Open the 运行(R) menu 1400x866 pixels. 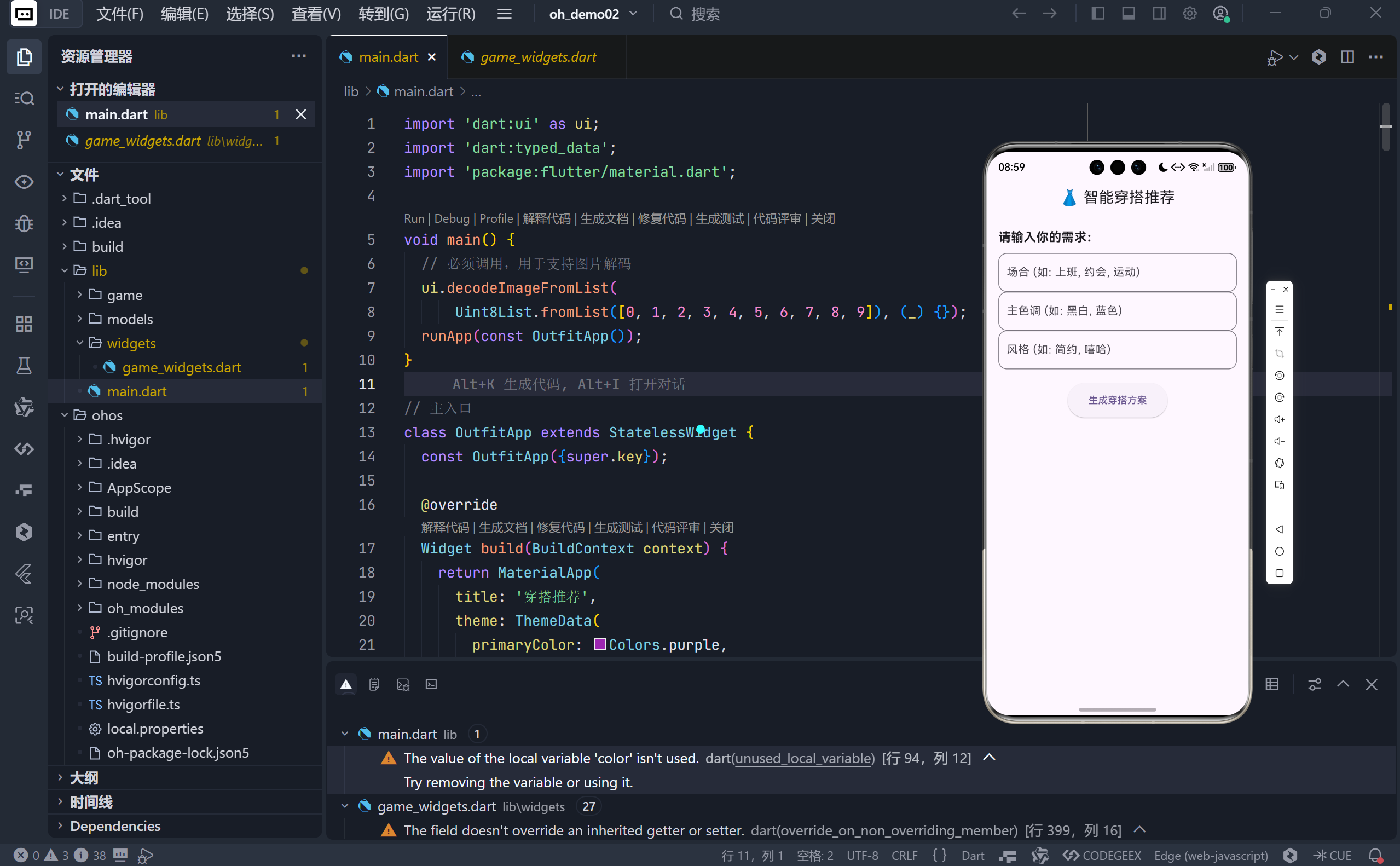coord(450,14)
